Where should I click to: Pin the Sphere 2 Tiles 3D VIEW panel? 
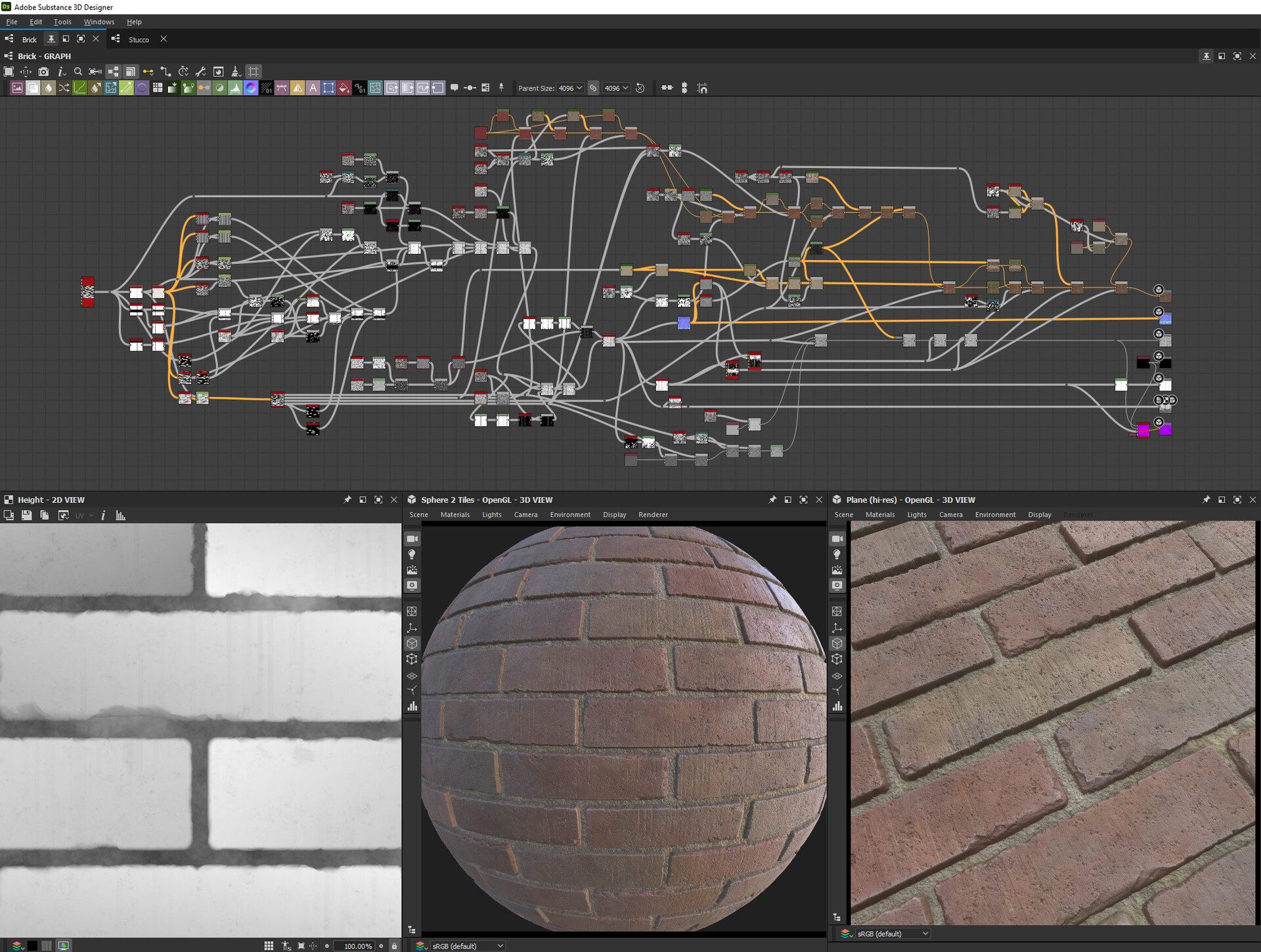[772, 500]
